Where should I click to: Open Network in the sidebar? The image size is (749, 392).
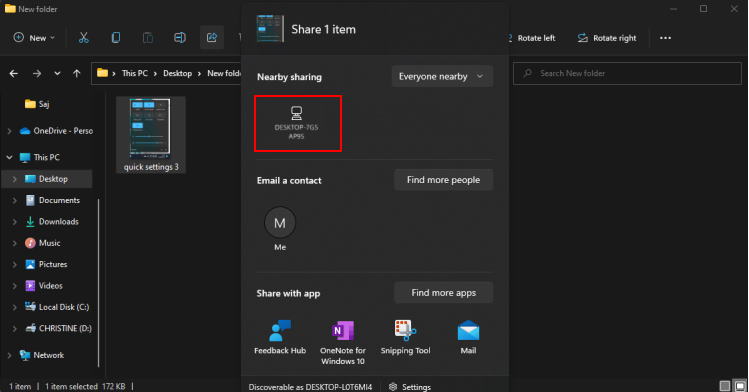[x=42, y=355]
